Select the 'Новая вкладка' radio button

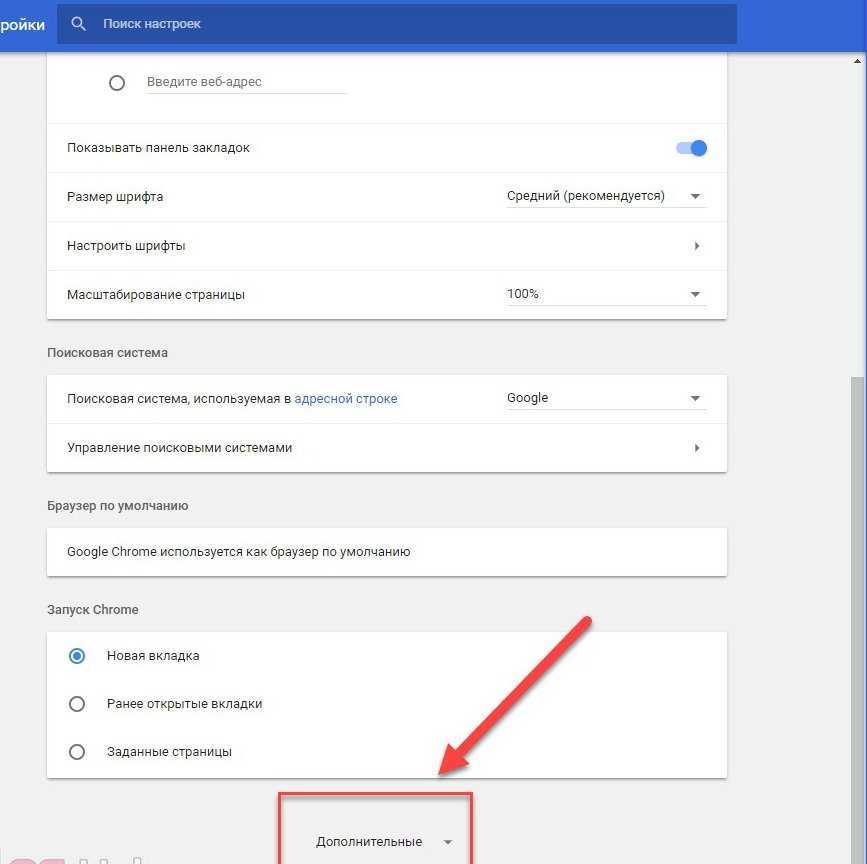pyautogui.click(x=77, y=656)
